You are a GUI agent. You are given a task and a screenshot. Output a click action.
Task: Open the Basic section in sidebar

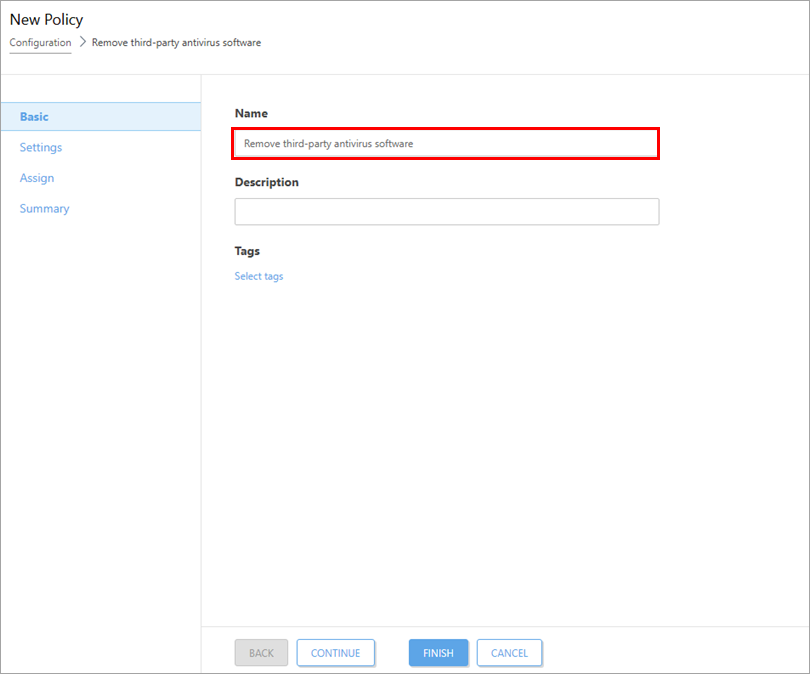(101, 117)
